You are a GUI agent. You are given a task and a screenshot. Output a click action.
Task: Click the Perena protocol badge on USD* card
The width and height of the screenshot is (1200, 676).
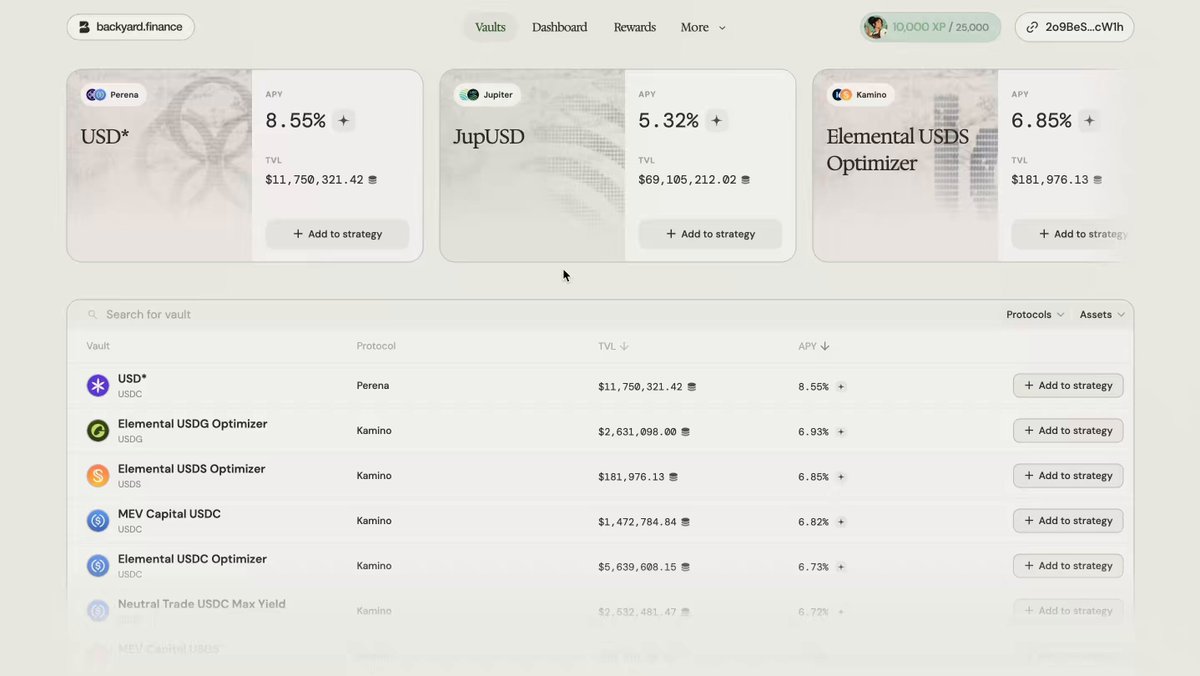tap(113, 95)
